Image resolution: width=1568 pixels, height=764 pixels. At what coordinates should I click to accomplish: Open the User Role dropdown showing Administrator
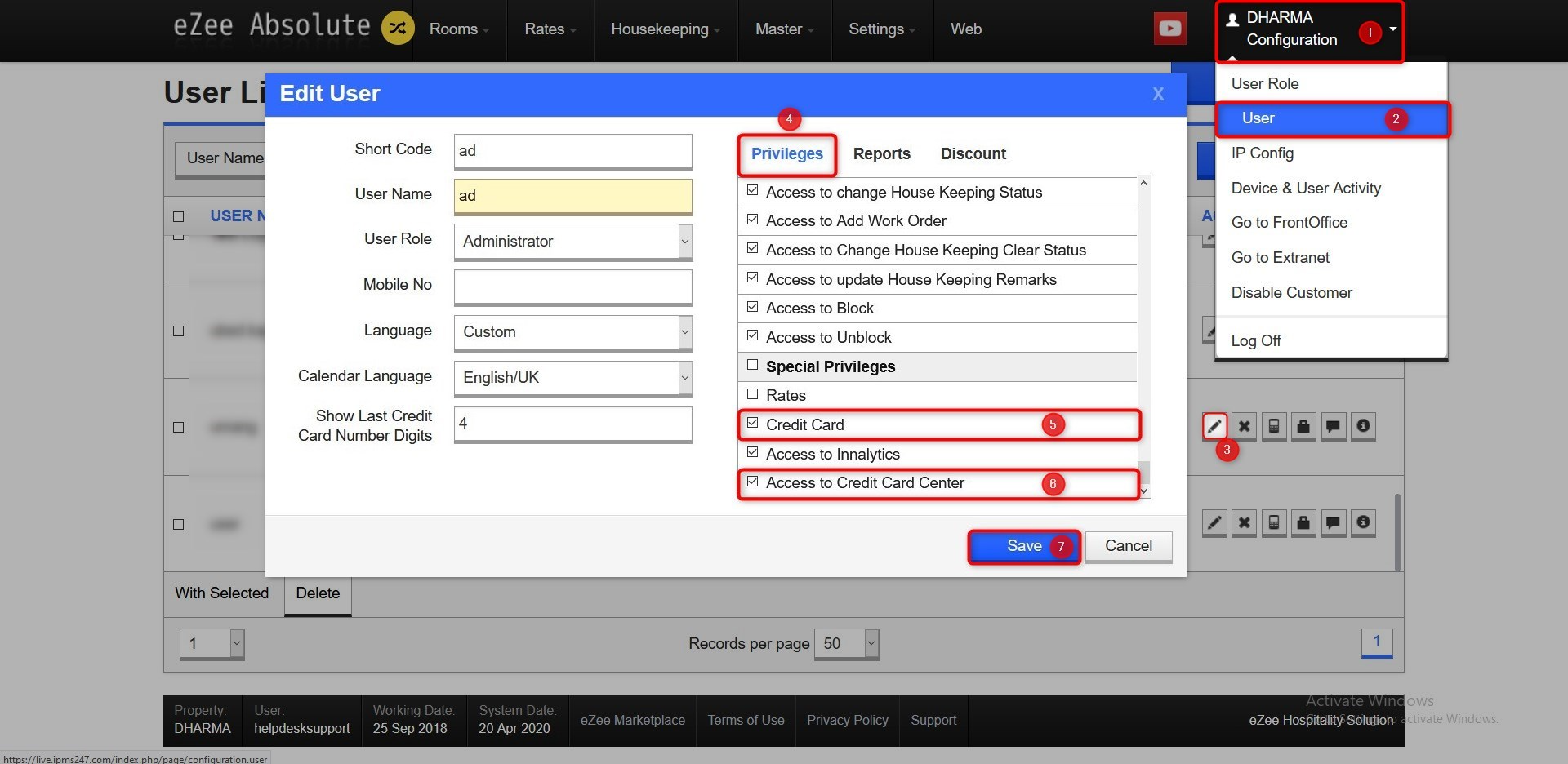572,242
